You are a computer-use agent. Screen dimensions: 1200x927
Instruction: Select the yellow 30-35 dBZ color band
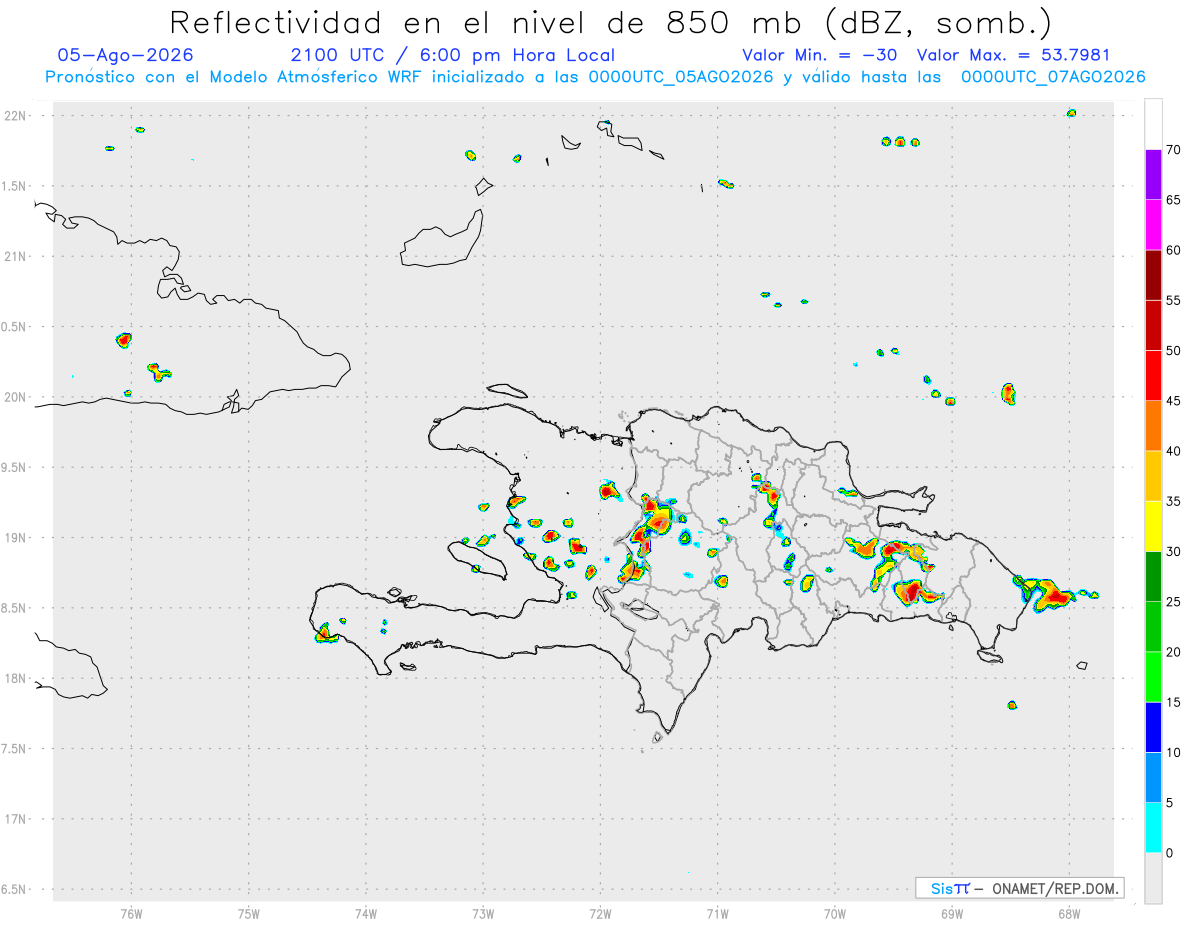tap(1153, 526)
